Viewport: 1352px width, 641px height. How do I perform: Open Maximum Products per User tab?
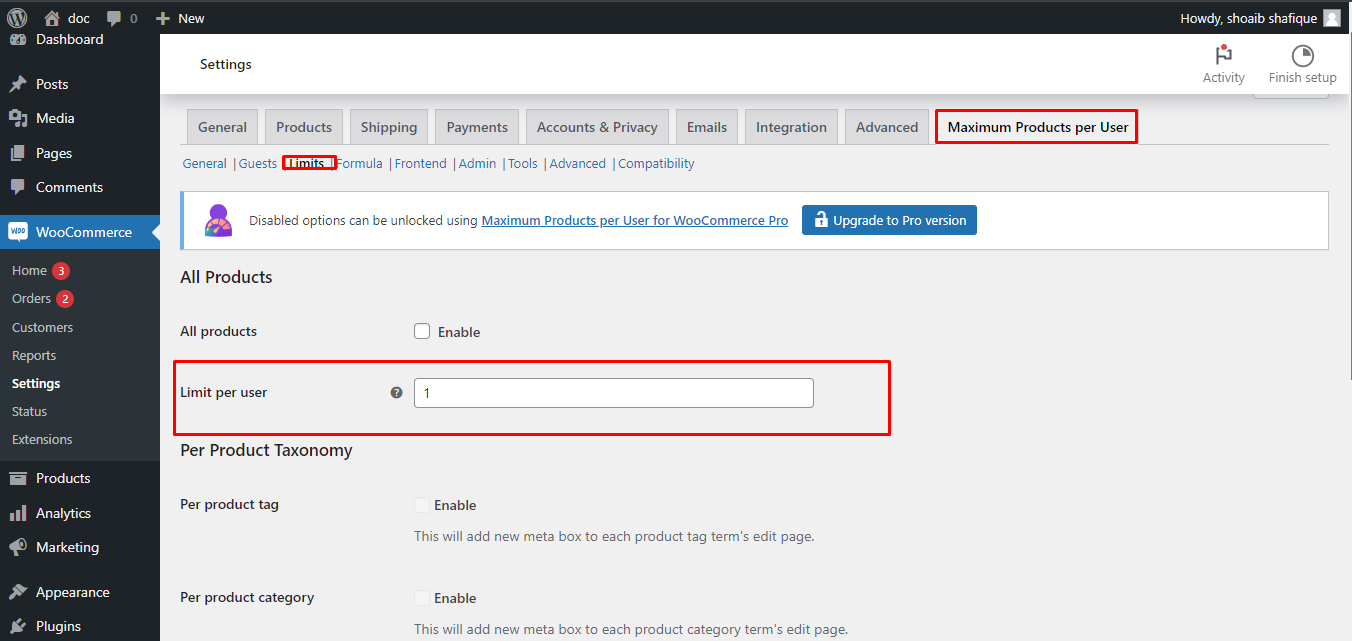[1037, 127]
